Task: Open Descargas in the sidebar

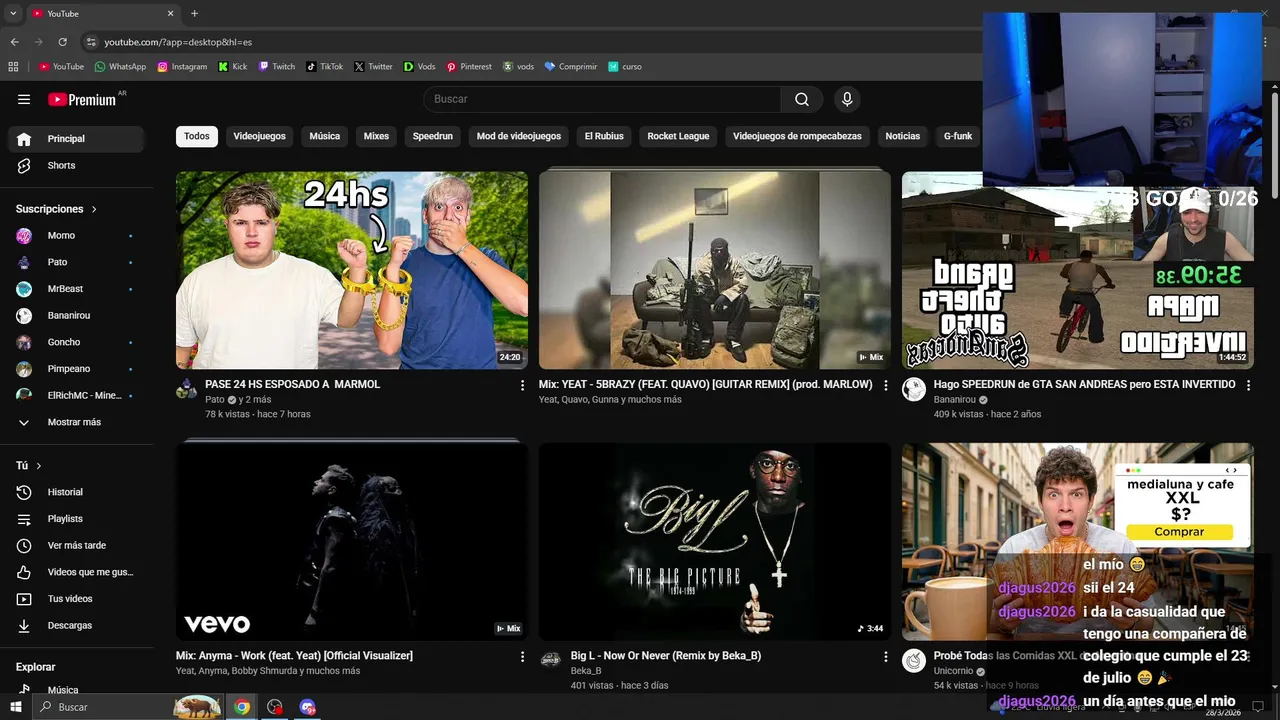Action: tap(77, 625)
